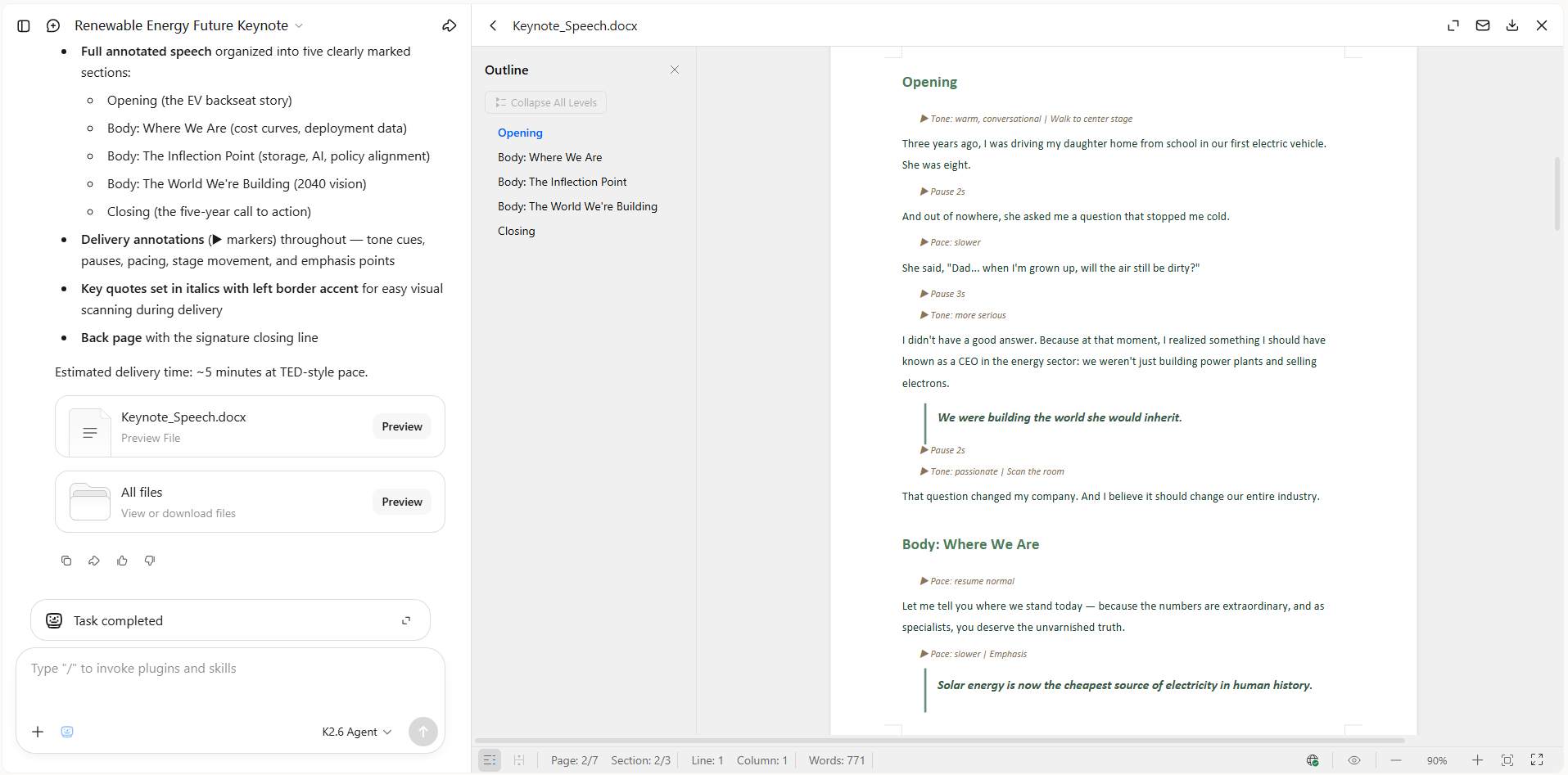Click the document vertical scrollbar
1568x775 pixels.
(1557, 193)
